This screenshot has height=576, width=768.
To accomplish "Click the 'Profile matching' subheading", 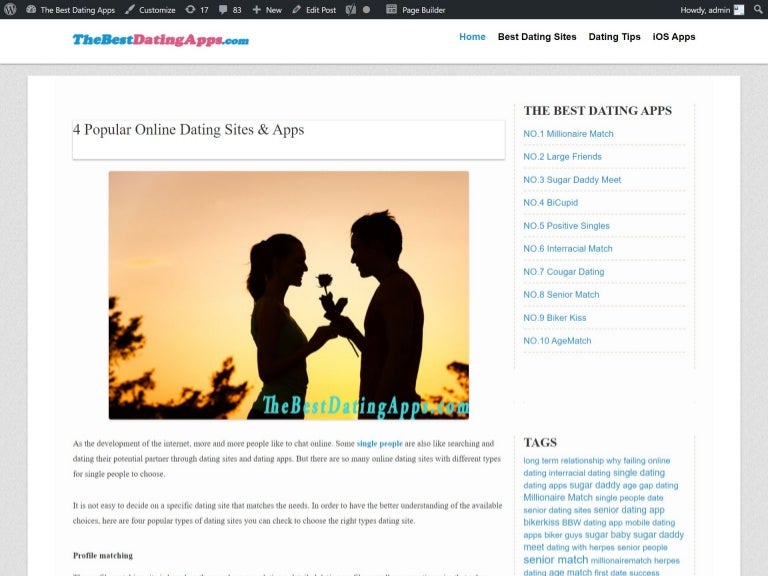I will [x=103, y=556].
